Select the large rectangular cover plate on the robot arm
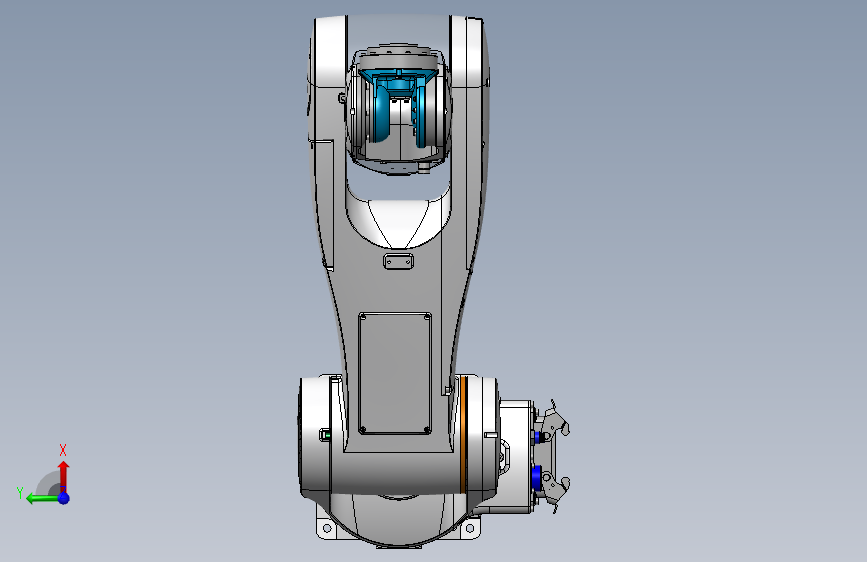This screenshot has height=562, width=867. (x=395, y=373)
